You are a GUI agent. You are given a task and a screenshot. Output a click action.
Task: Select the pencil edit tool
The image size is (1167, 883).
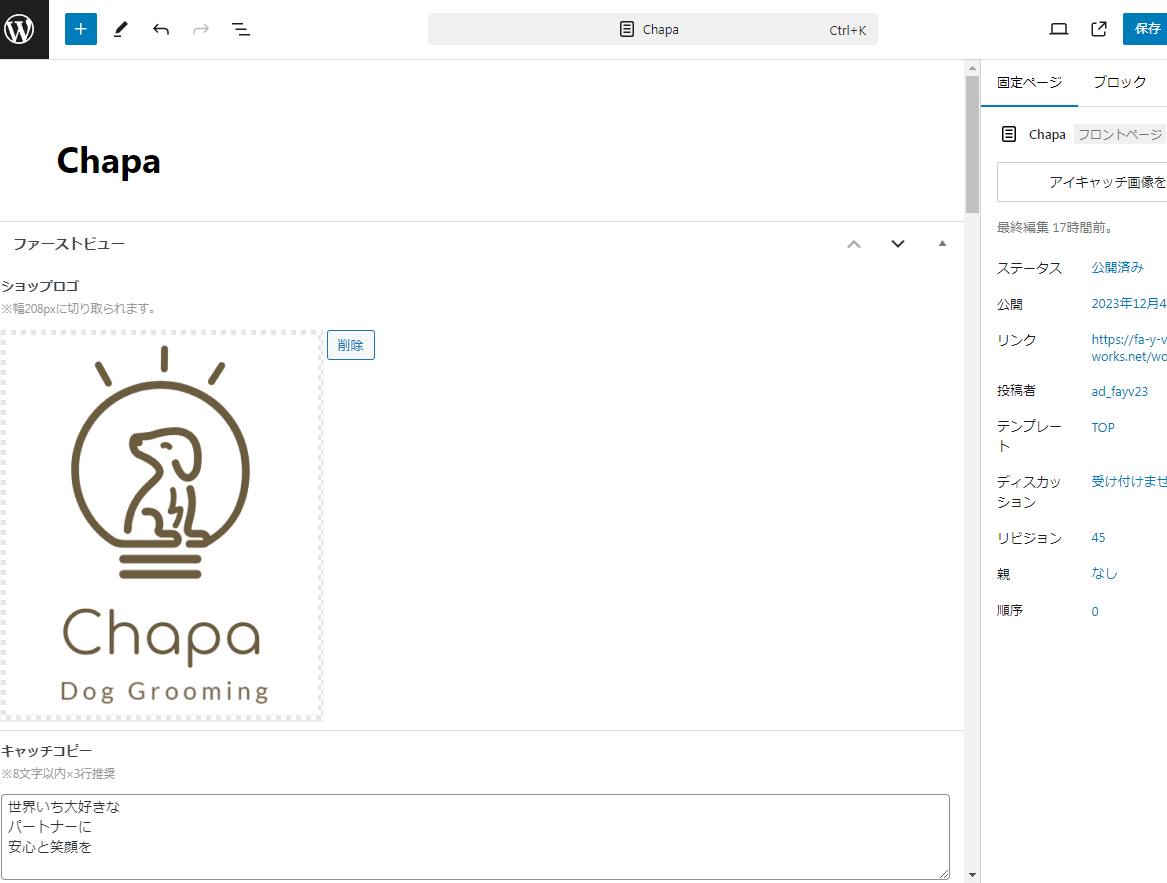coord(121,29)
